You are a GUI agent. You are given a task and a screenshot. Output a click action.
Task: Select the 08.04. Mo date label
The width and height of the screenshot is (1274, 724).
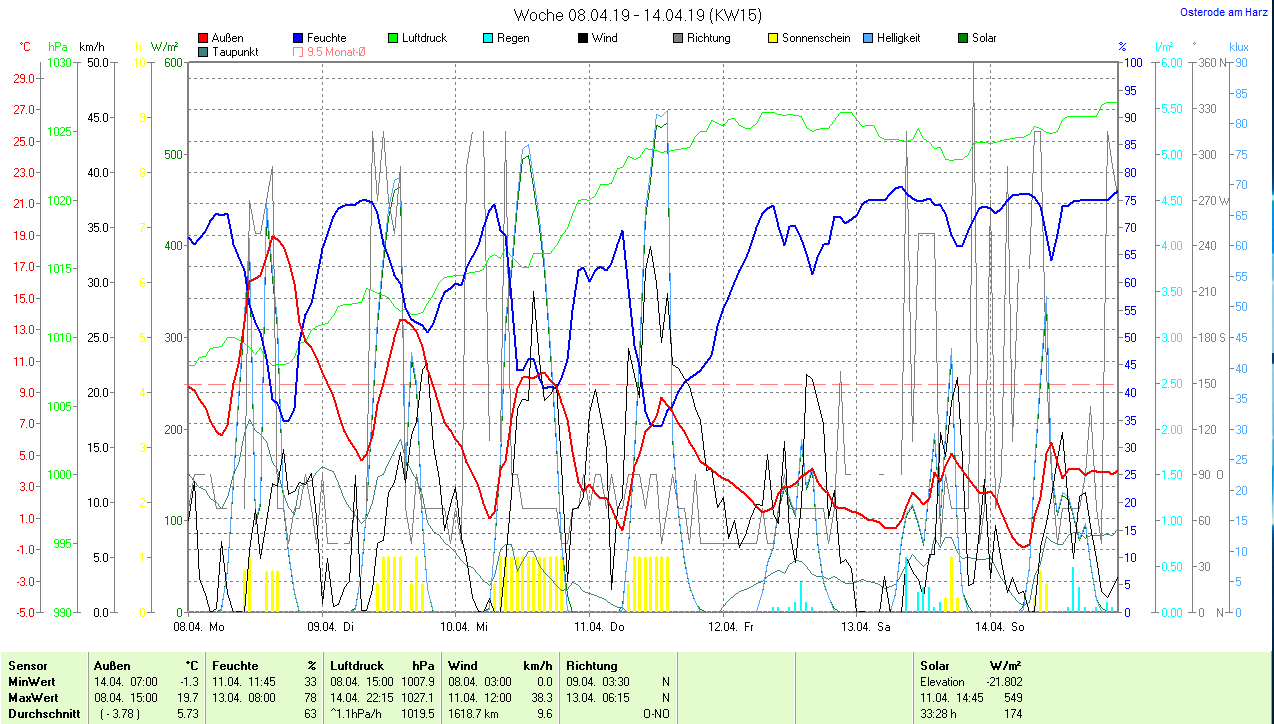coord(199,627)
